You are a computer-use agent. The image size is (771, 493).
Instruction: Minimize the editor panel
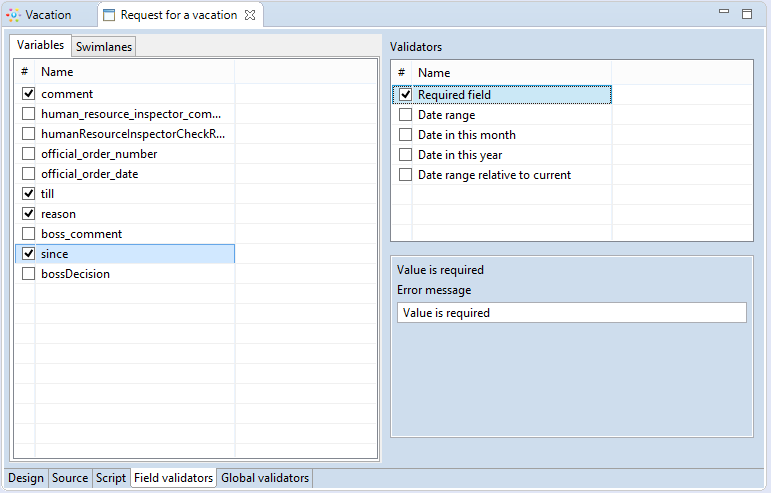point(725,12)
